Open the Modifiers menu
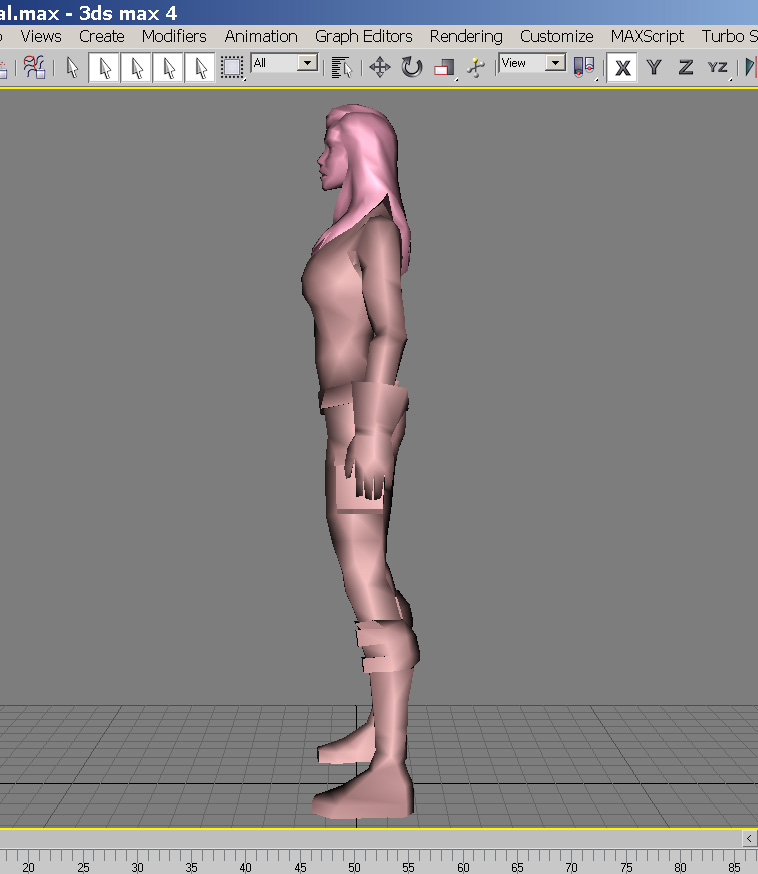The image size is (758, 874). (x=174, y=36)
